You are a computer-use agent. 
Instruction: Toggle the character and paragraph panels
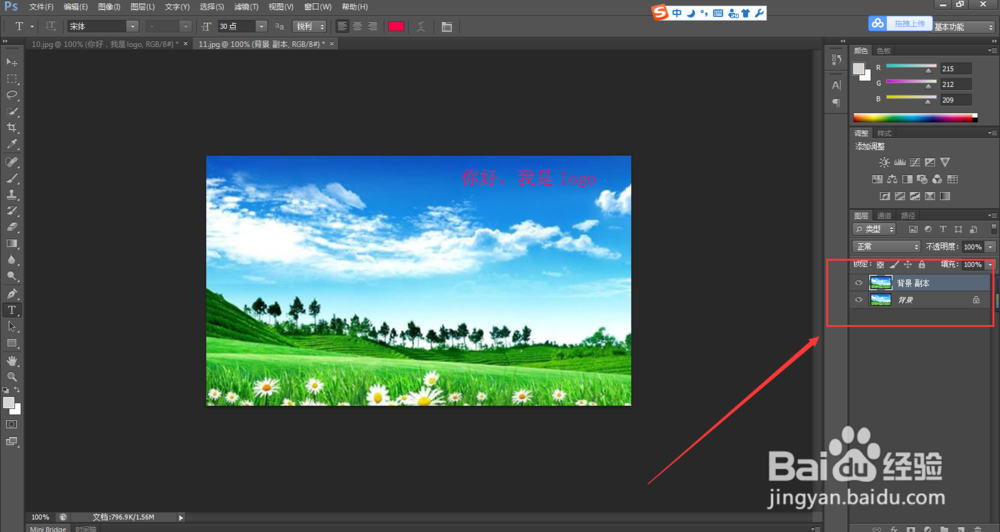[446, 26]
